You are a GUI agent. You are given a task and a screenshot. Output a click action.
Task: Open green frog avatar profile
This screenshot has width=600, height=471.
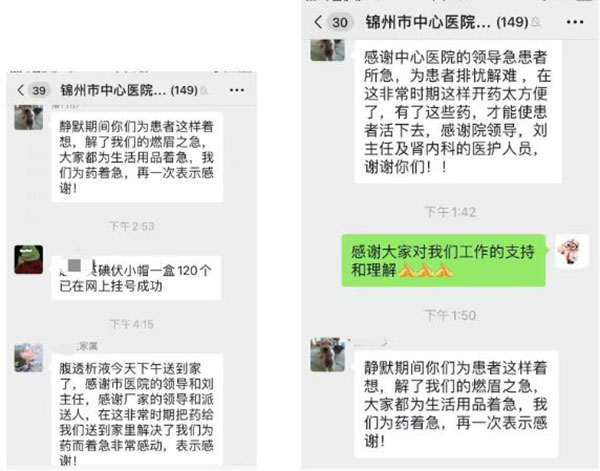pos(29,260)
